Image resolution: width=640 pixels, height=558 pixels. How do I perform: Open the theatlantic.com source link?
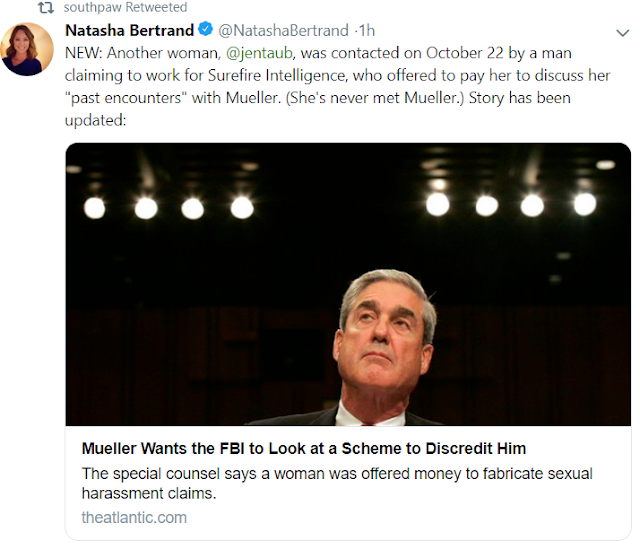(x=134, y=517)
